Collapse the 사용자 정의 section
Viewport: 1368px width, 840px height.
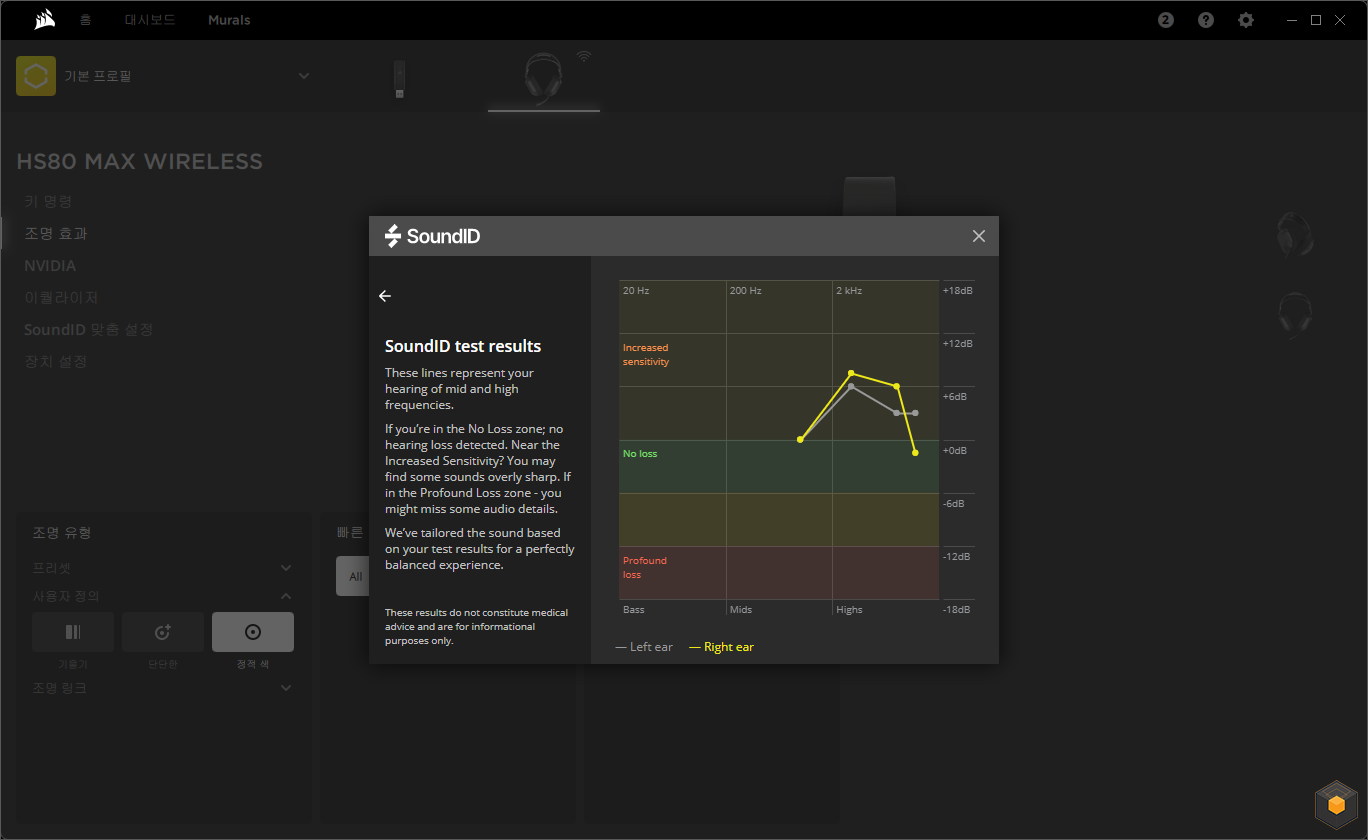pyautogui.click(x=286, y=596)
